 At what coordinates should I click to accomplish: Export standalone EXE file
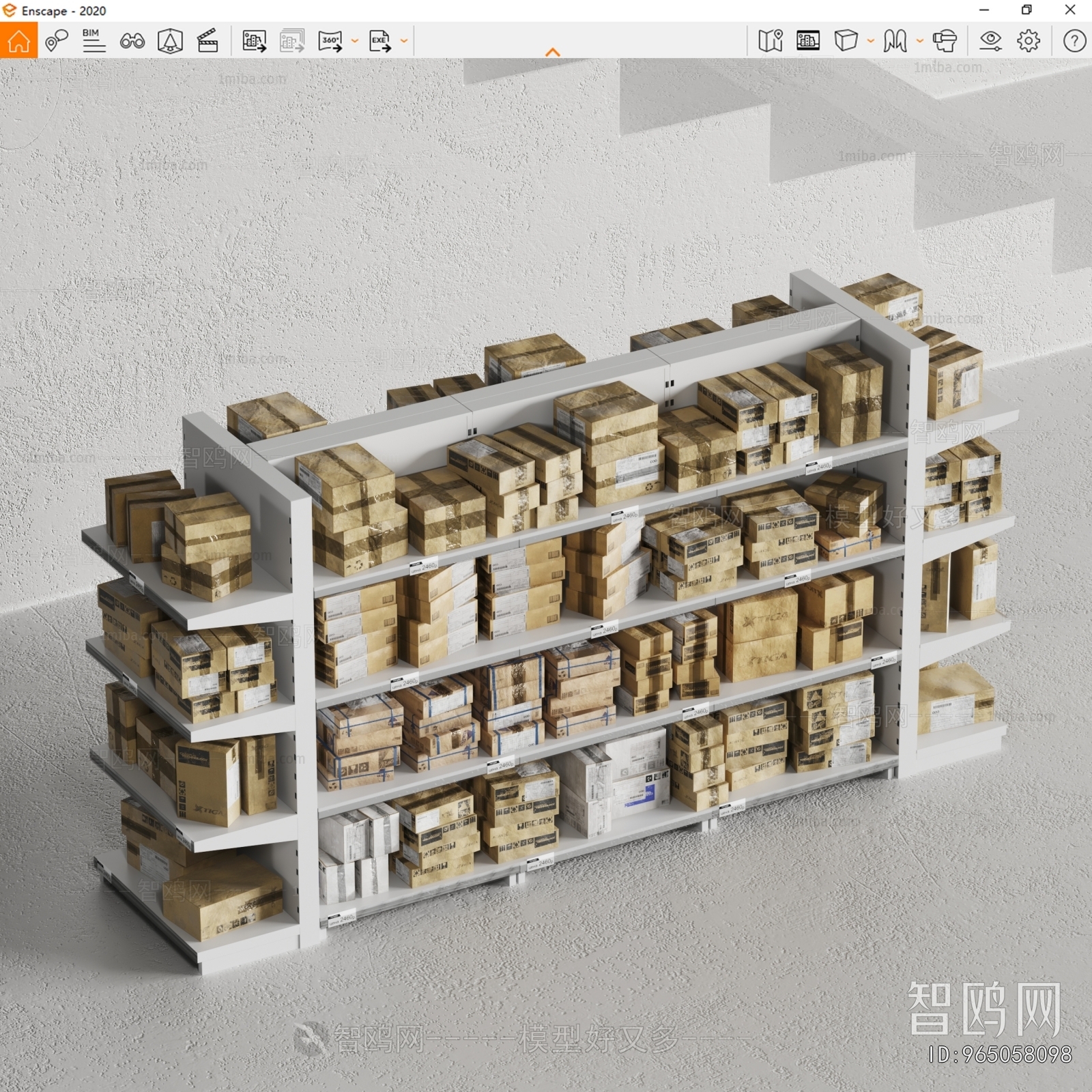point(380,41)
